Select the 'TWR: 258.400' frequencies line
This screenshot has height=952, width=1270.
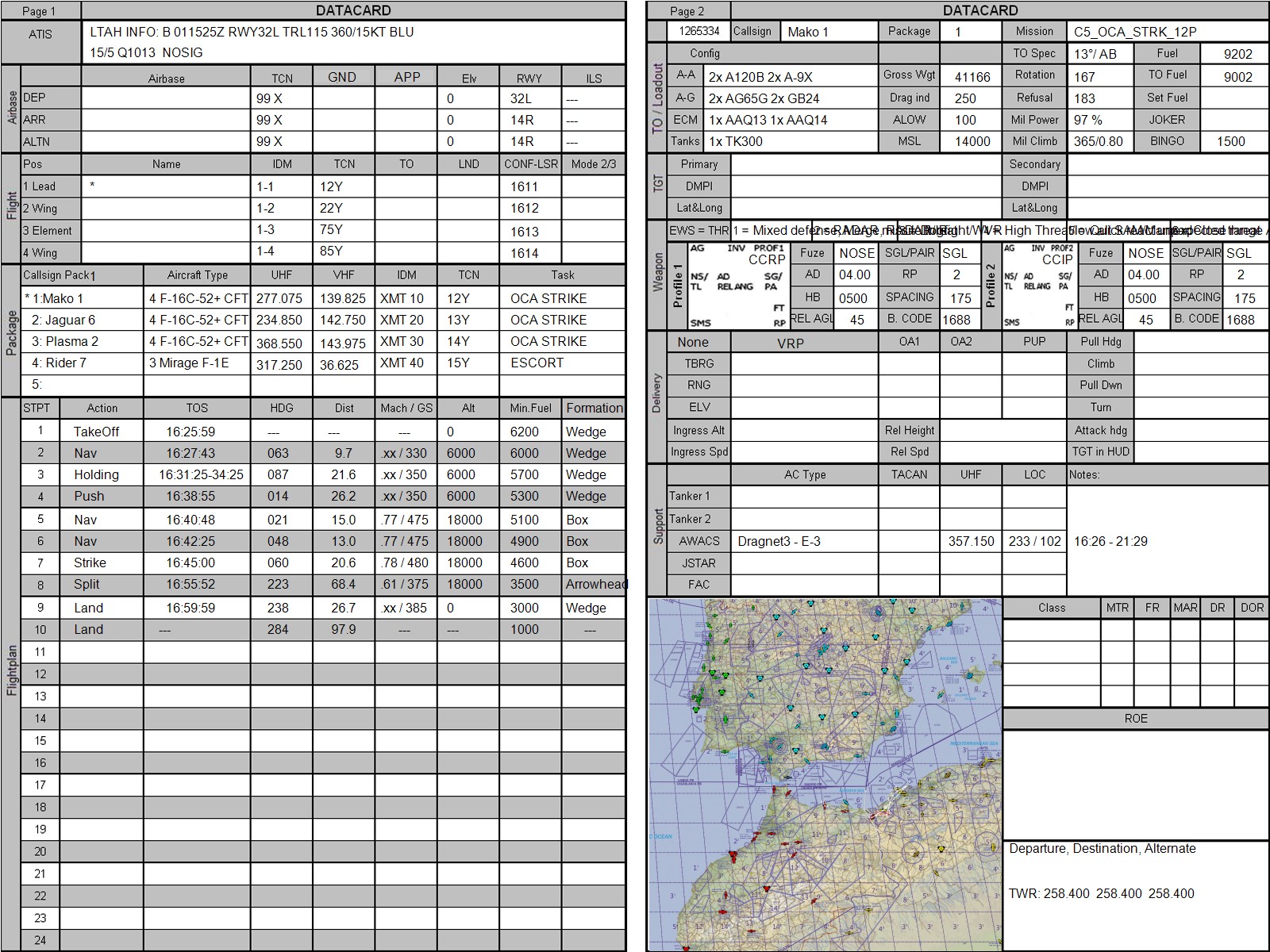[1101, 894]
